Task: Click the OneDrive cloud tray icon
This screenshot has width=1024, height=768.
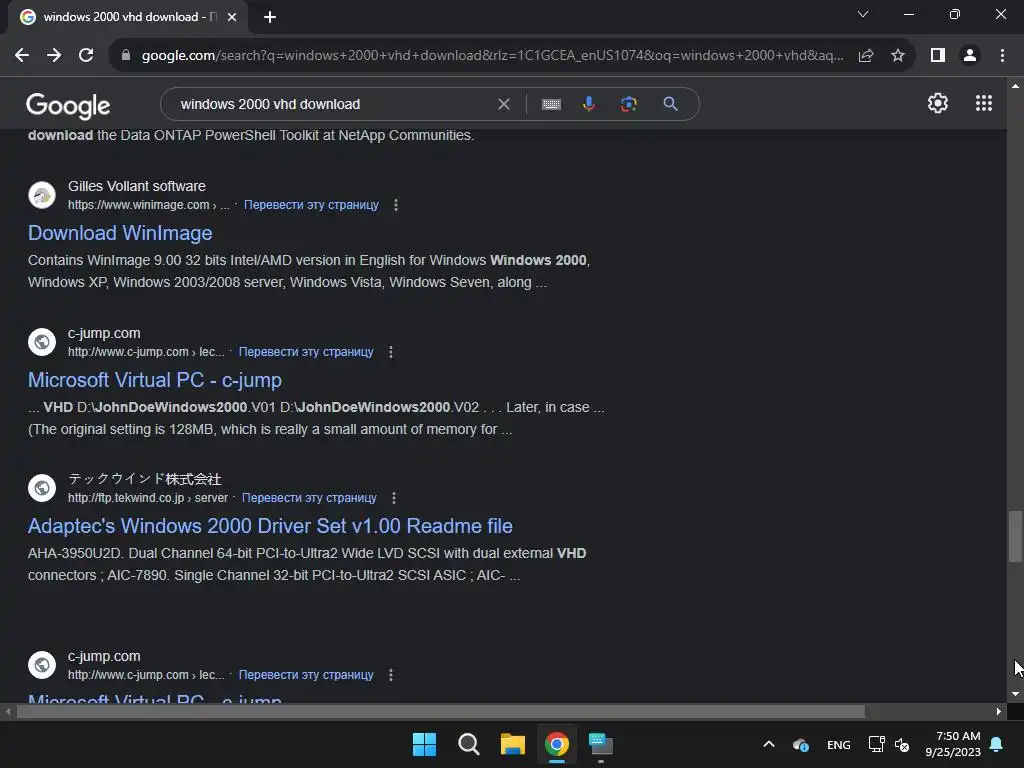Action: [801, 745]
